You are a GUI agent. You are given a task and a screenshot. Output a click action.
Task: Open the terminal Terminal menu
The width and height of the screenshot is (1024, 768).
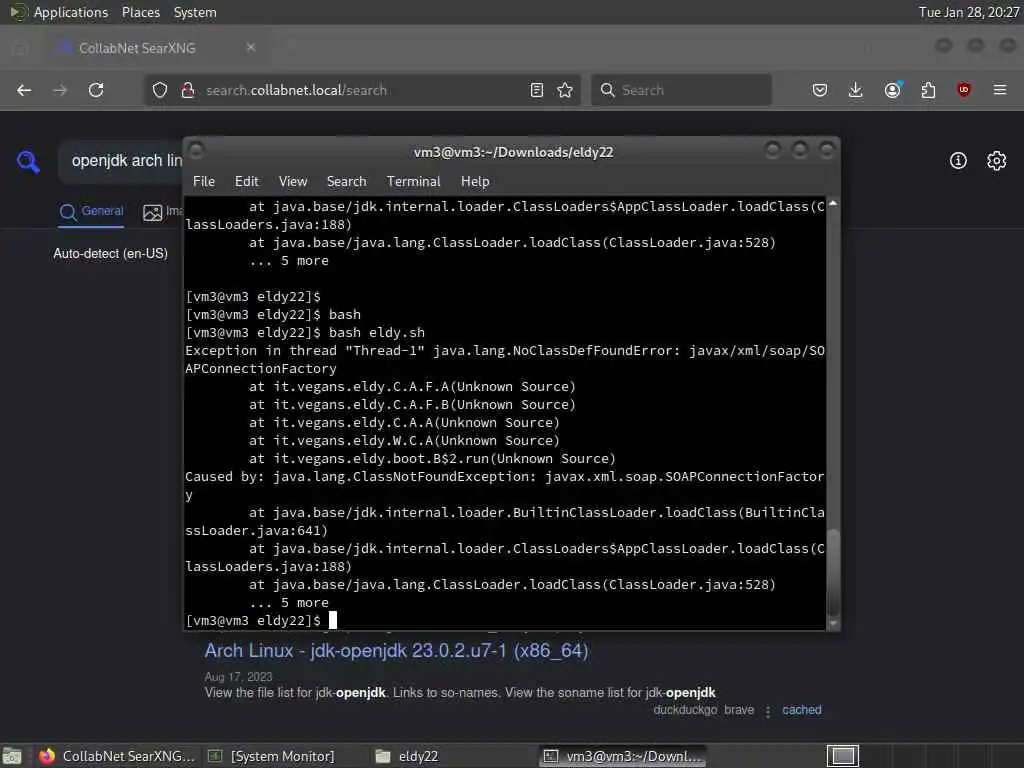tap(413, 182)
